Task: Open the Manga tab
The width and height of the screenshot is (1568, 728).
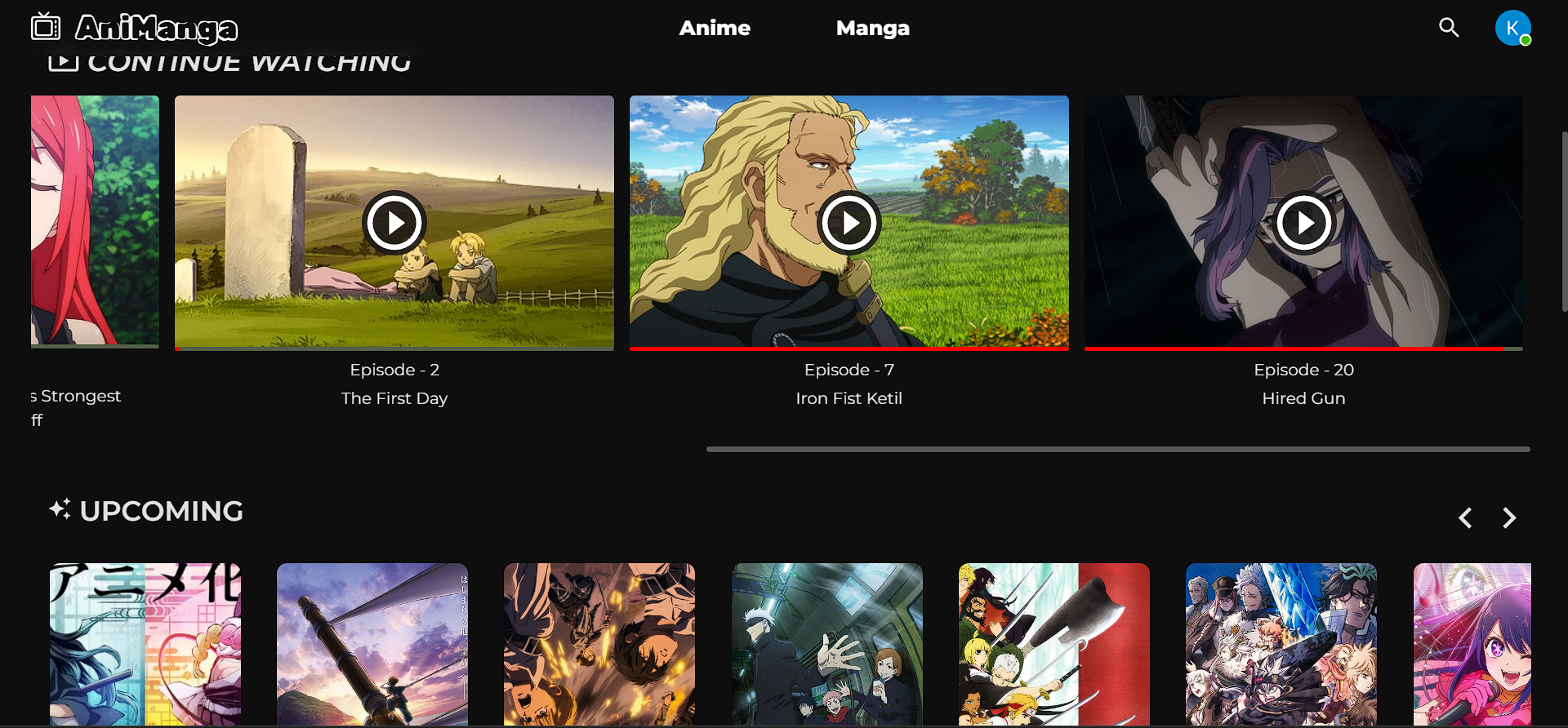Action: (x=872, y=28)
